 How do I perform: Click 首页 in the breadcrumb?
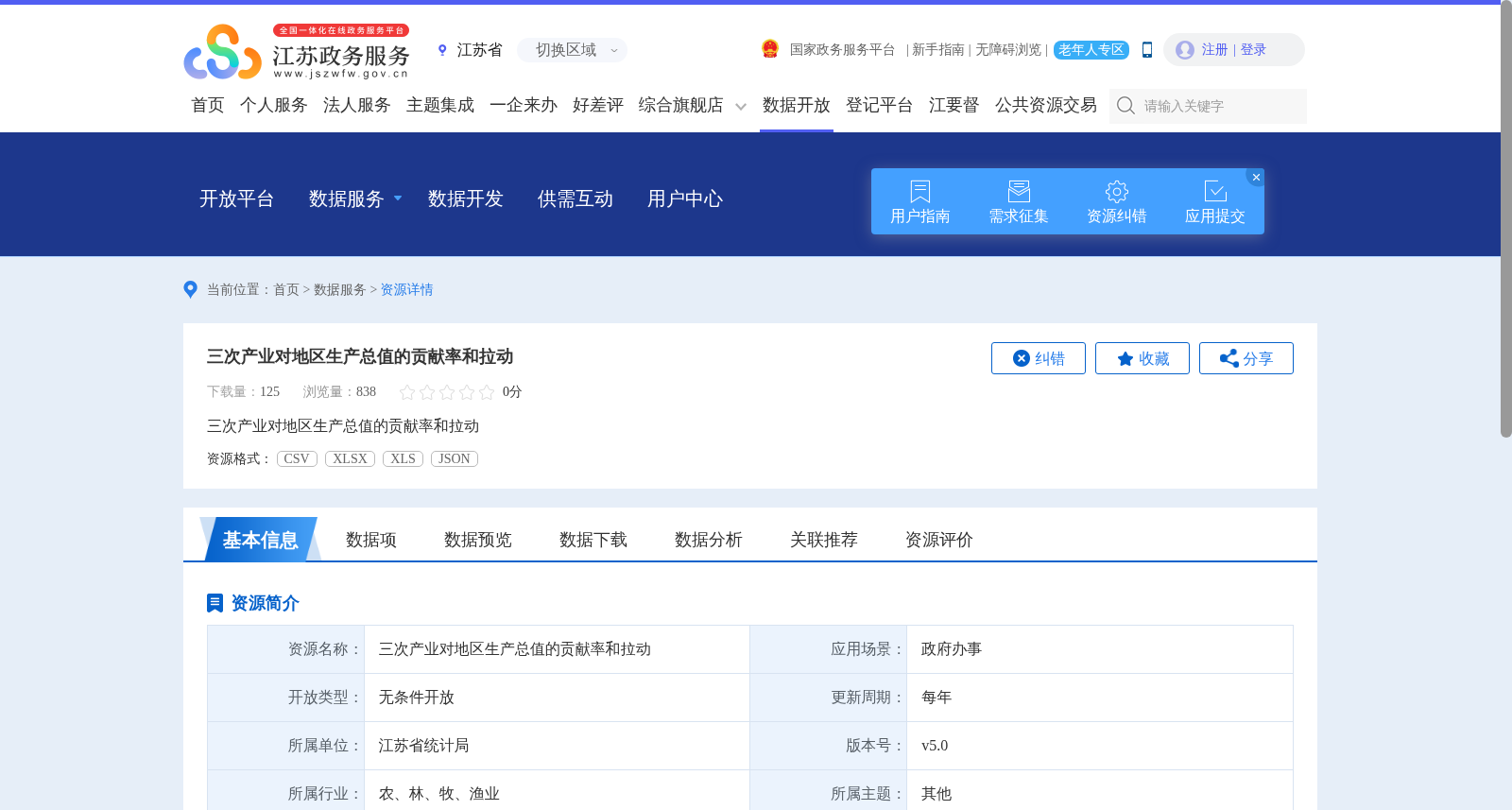click(x=286, y=289)
